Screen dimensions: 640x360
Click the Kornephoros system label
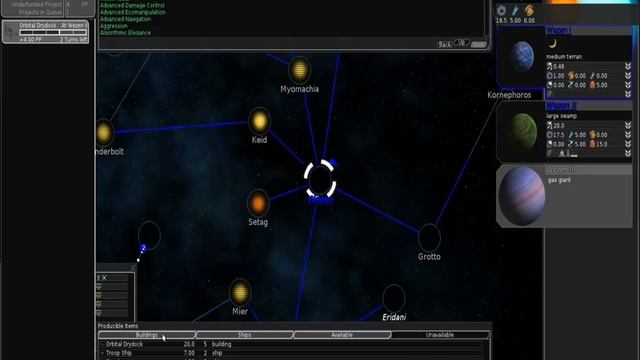(x=509, y=95)
